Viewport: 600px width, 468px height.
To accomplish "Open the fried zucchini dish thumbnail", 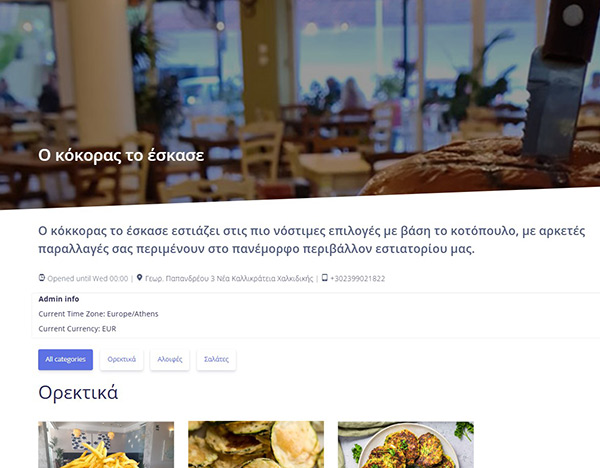I will click(x=256, y=445).
